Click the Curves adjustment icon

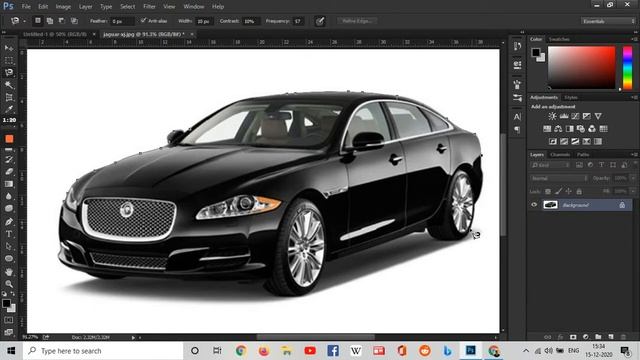(x=575, y=116)
